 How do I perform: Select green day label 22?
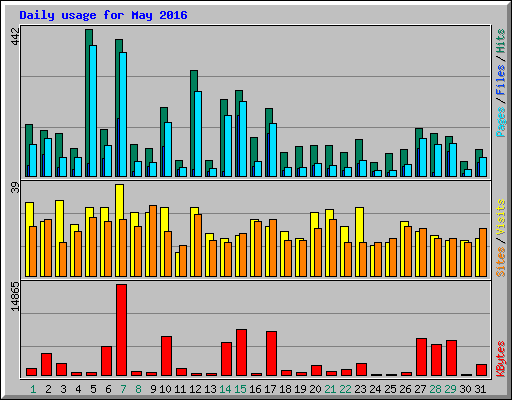point(345,389)
